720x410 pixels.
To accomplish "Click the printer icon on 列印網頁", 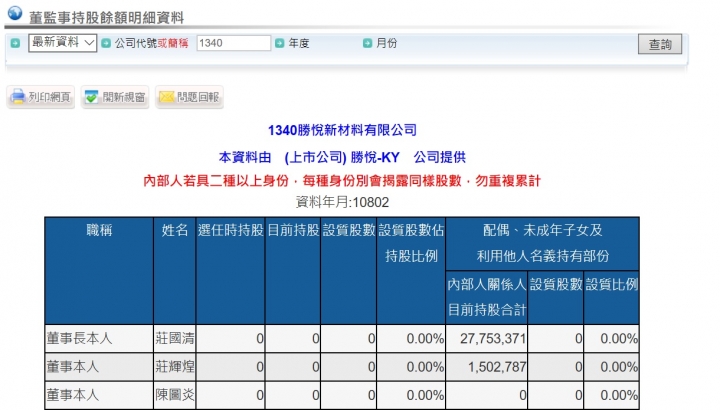I will 18,97.
